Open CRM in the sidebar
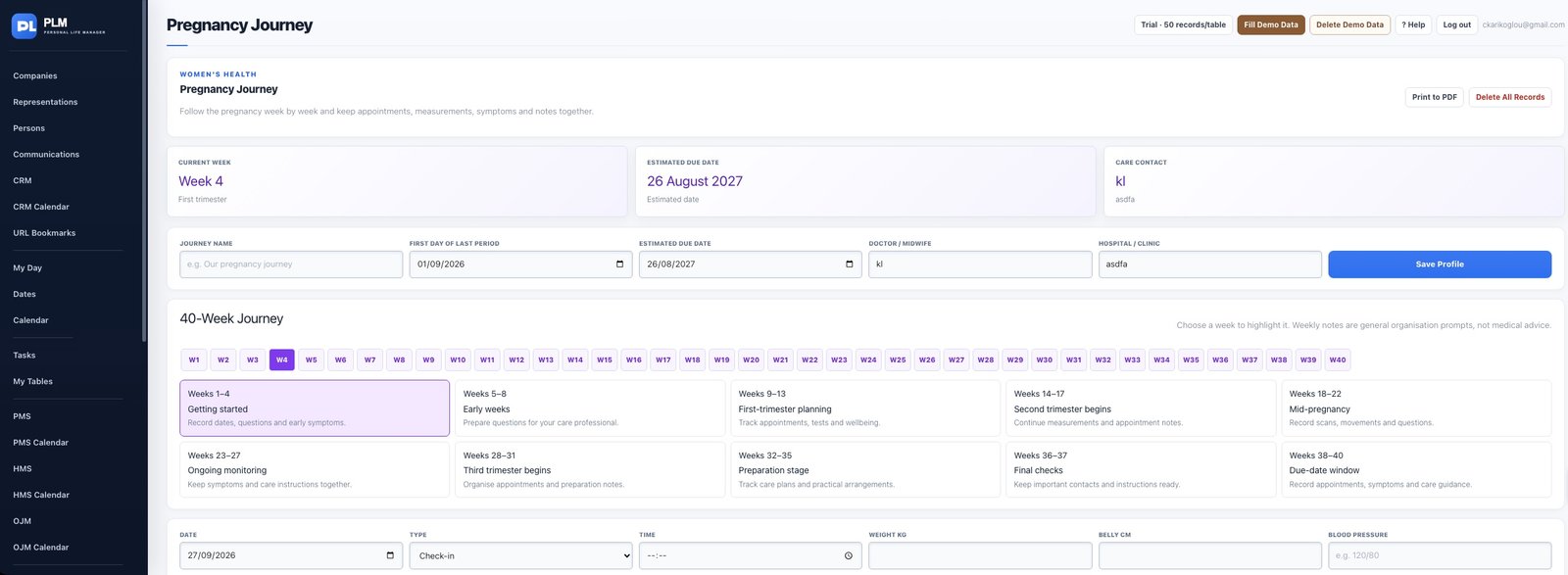The width and height of the screenshot is (1568, 575). 23,180
